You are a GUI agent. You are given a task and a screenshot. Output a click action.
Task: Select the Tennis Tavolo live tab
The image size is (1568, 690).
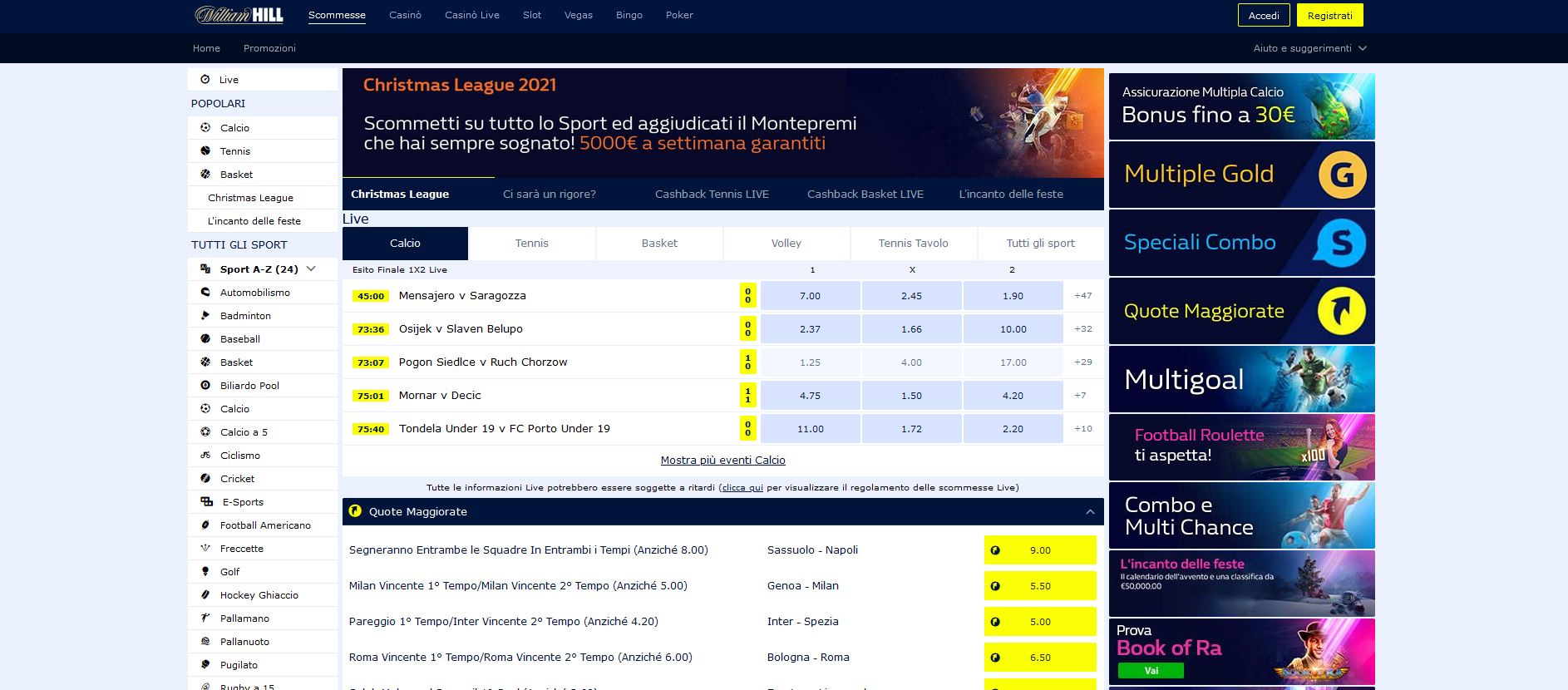point(914,244)
